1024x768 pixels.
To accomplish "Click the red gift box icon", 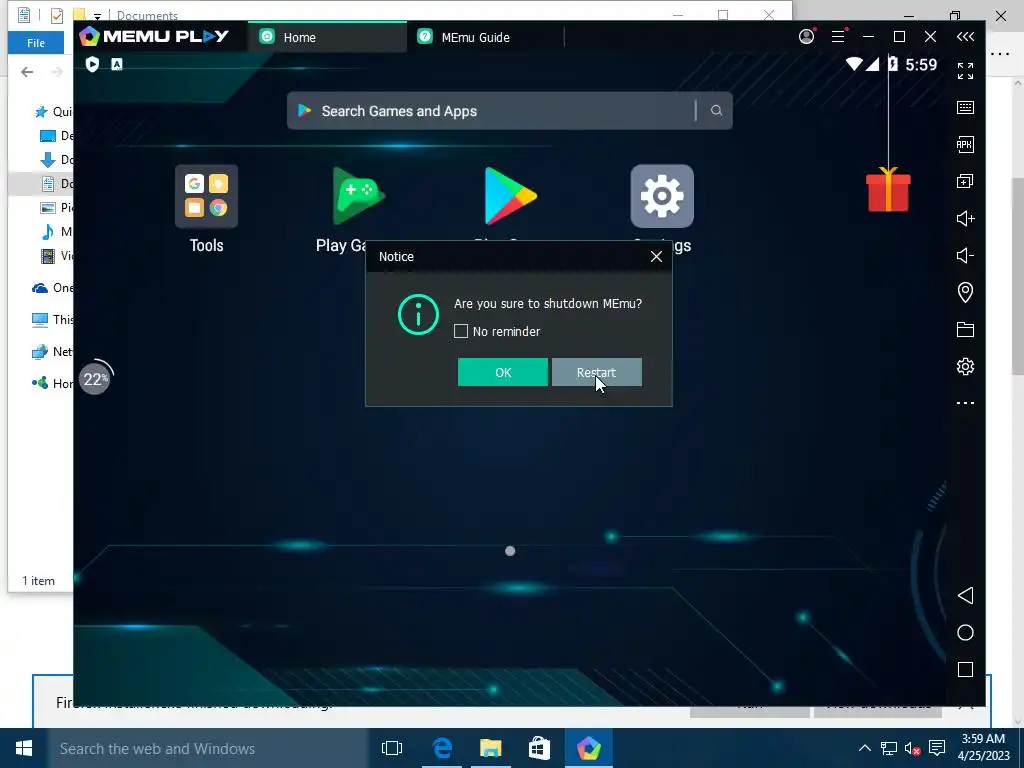I will 888,189.
